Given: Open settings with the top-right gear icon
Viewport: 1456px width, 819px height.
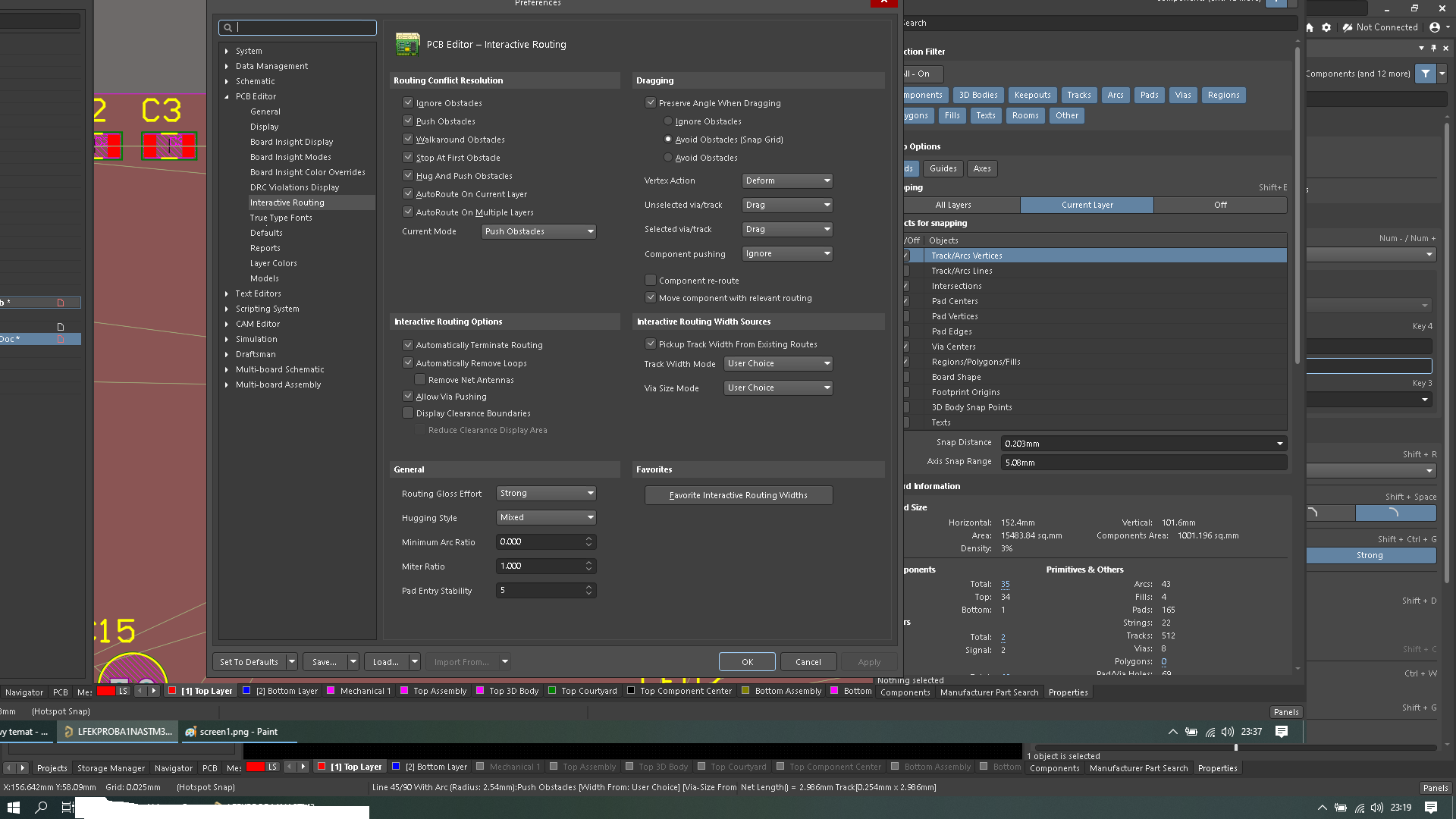Looking at the screenshot, I should point(1326,27).
